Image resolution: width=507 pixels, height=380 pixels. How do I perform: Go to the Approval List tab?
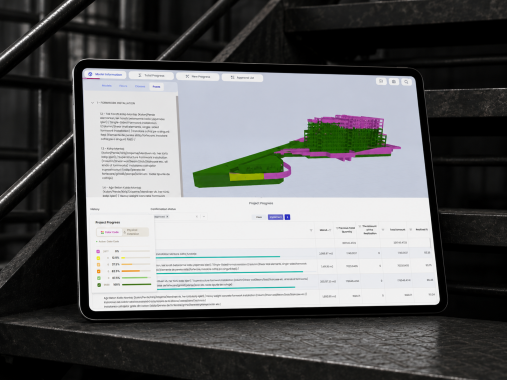(242, 77)
